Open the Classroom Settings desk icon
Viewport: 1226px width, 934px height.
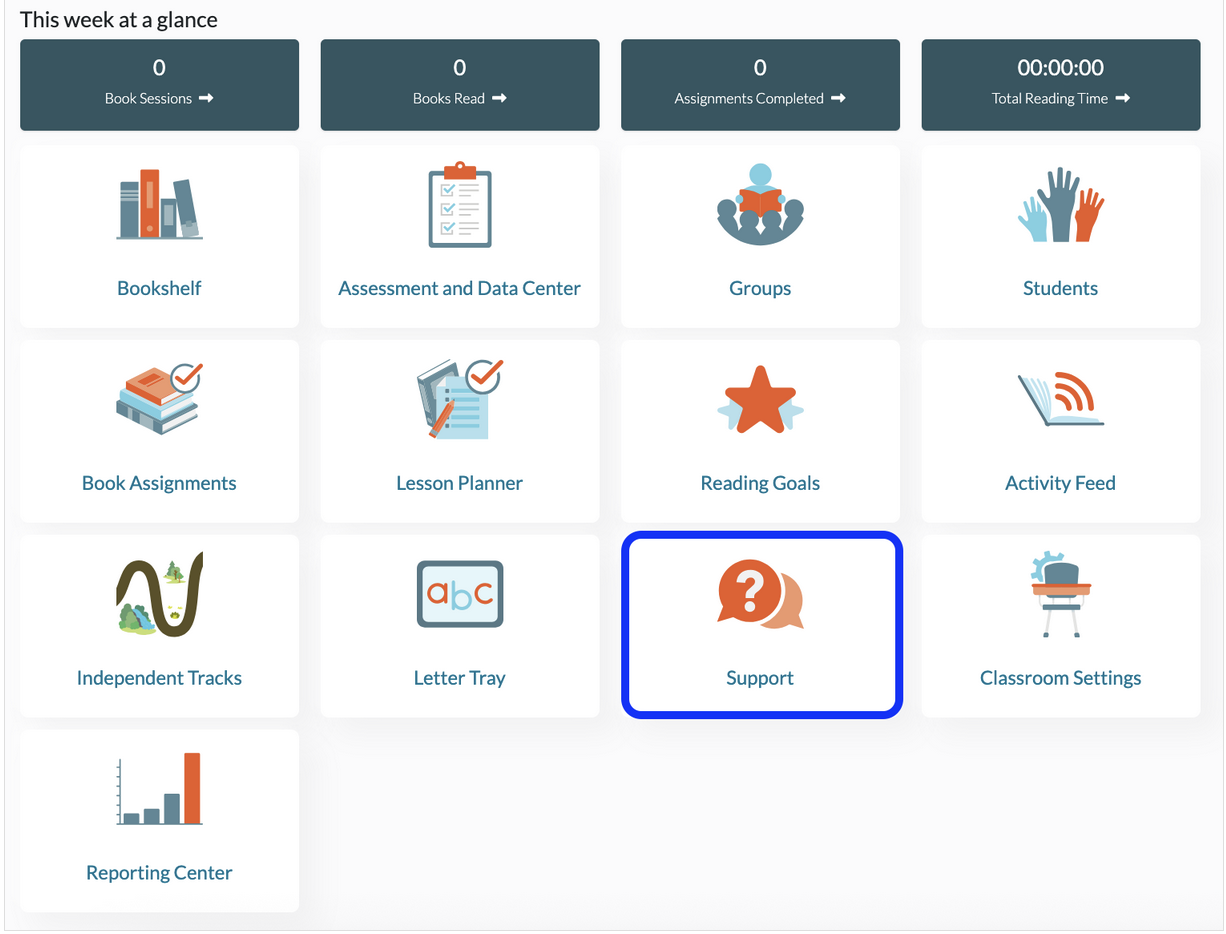point(1060,593)
